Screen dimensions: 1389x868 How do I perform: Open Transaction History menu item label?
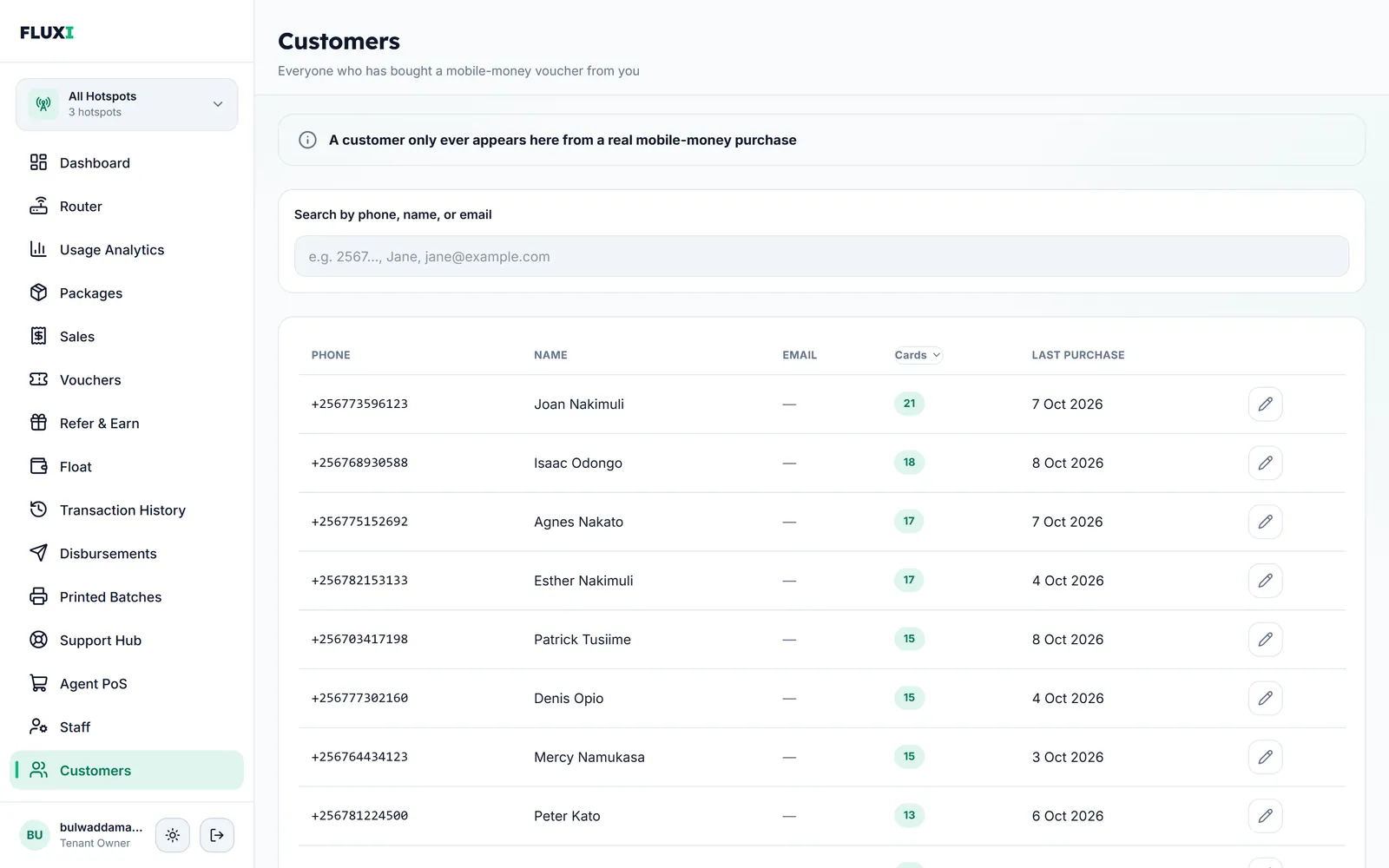pos(122,510)
